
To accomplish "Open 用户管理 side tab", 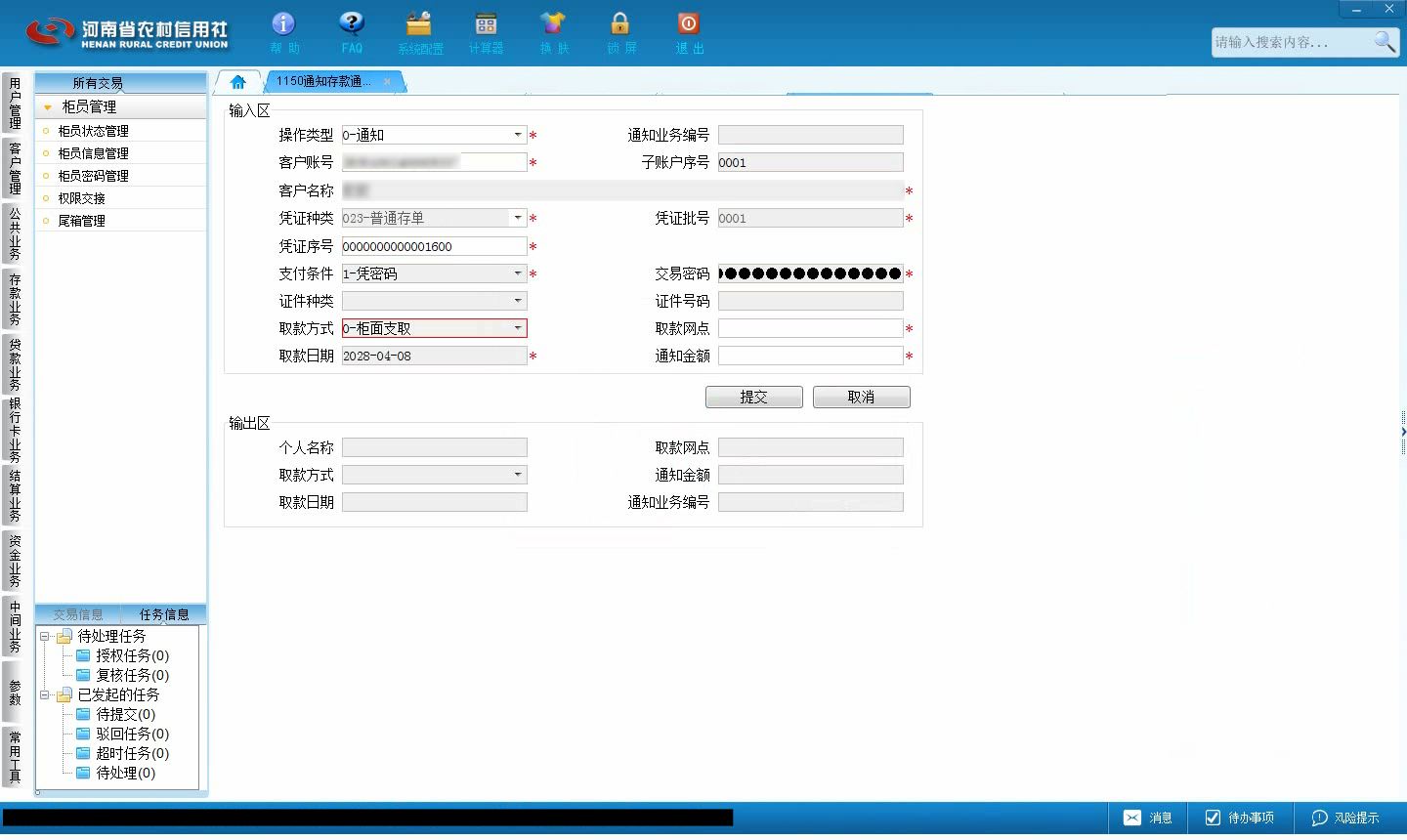I will coord(14,103).
